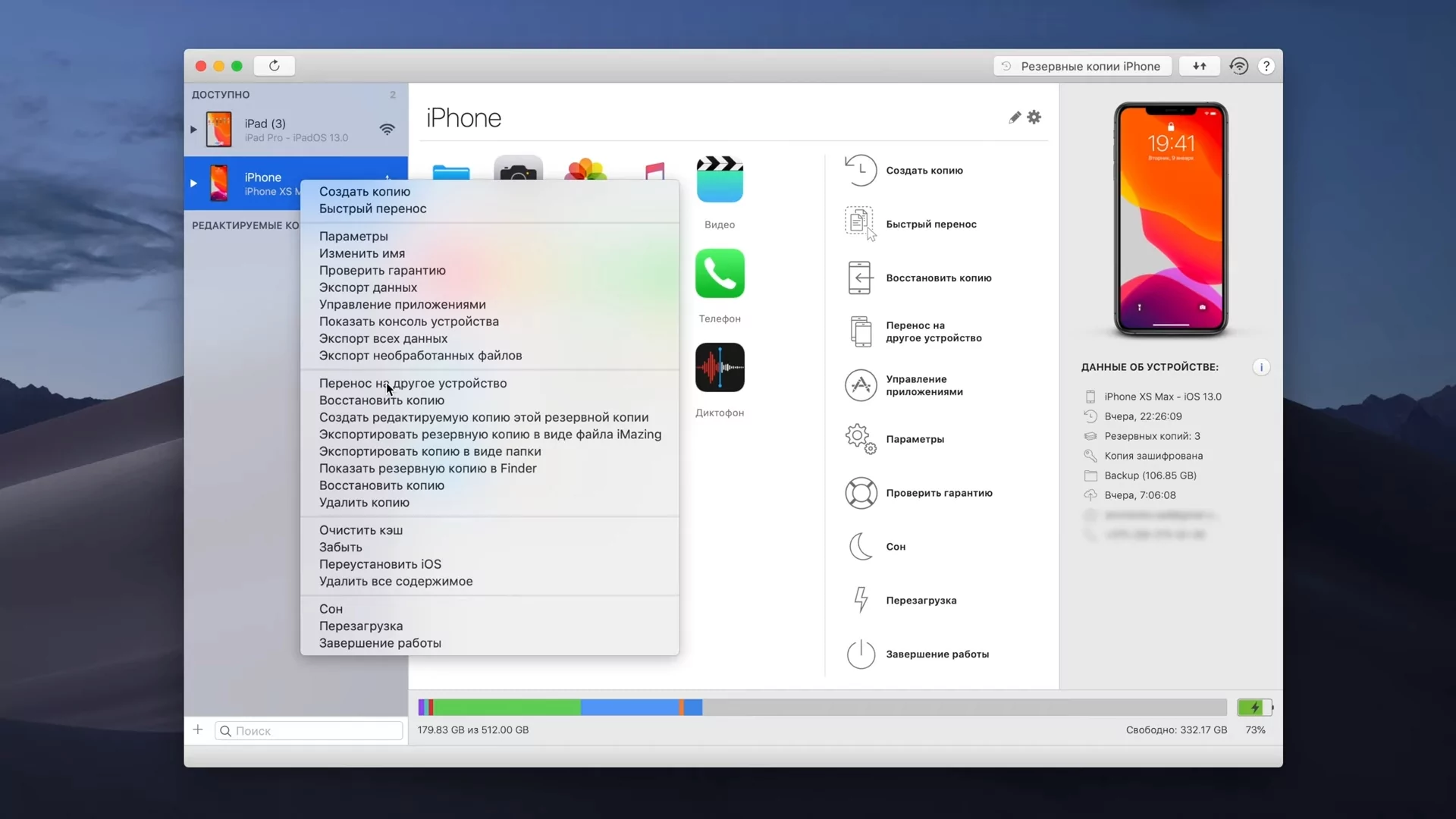Click the Свободно: 332.17 GB status text

(x=1176, y=730)
